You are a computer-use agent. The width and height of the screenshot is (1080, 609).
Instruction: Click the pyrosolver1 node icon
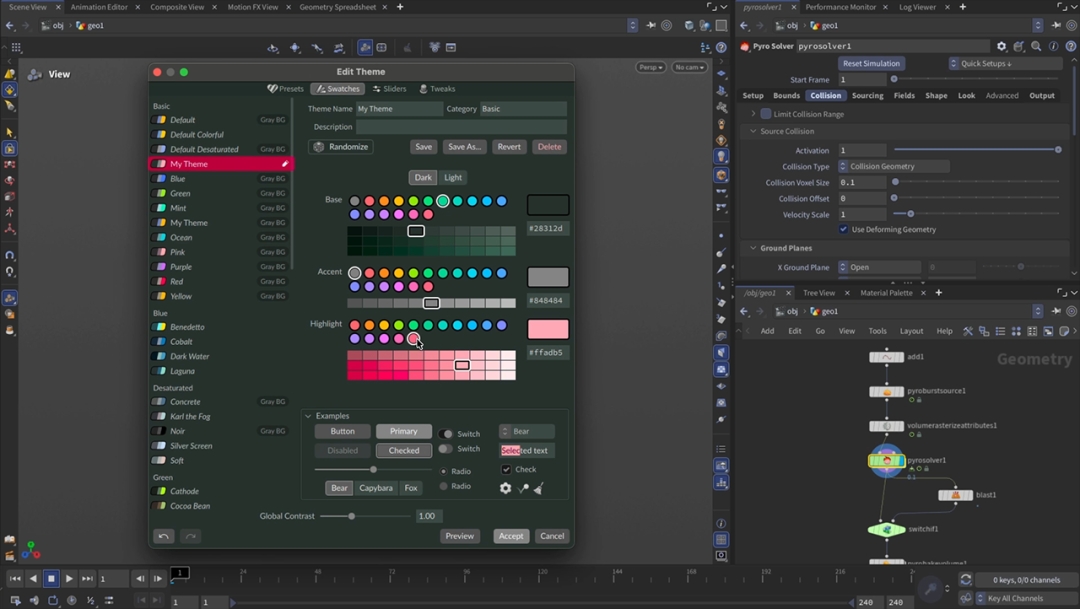point(886,460)
